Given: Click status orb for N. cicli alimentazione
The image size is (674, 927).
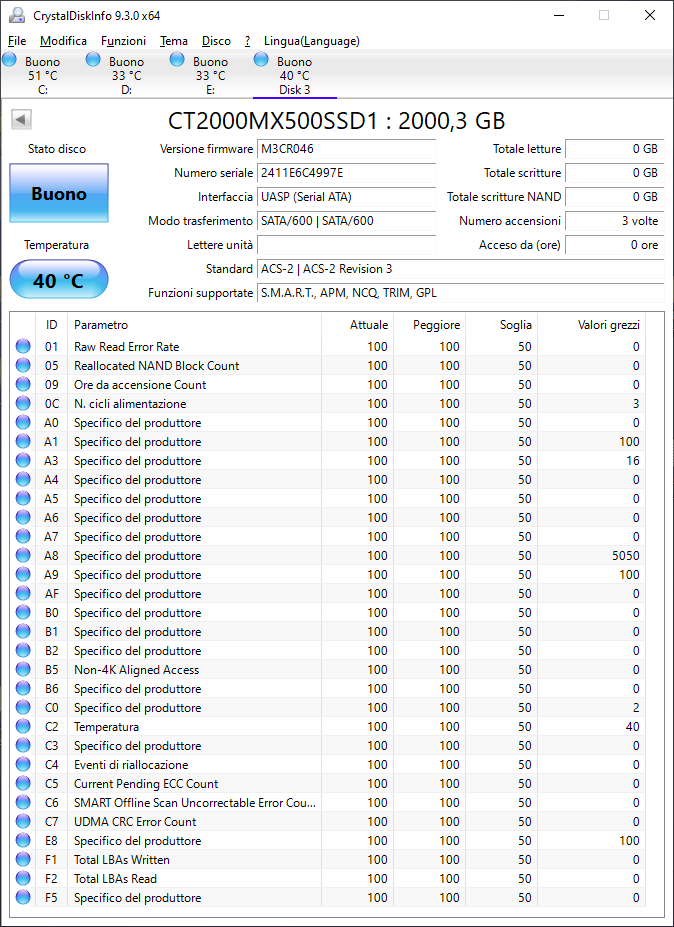Looking at the screenshot, I should click(23, 404).
